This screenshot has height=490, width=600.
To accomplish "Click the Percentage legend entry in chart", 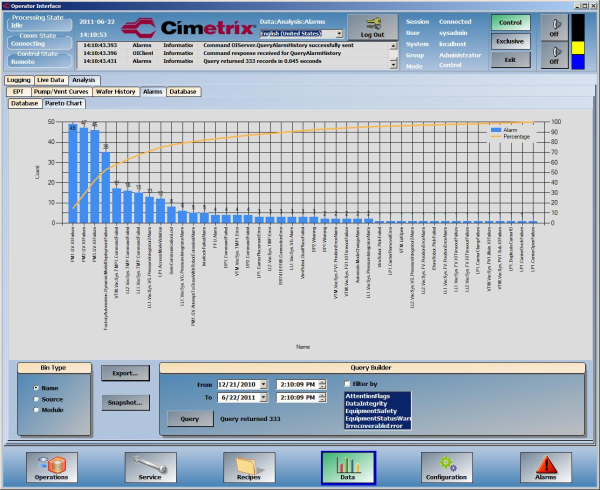I will [510, 137].
